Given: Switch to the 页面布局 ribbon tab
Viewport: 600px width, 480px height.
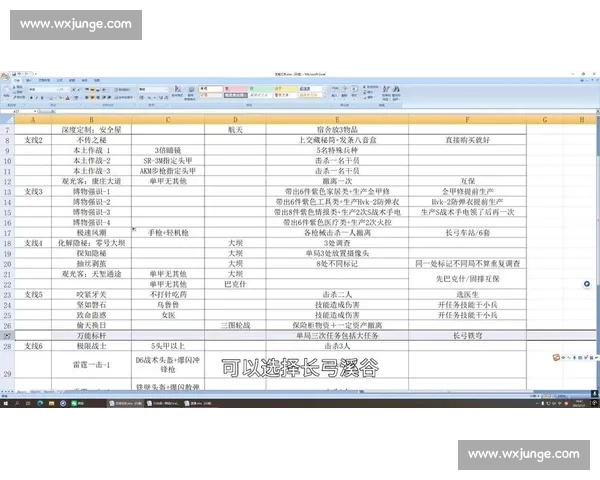Looking at the screenshot, I should point(44,80).
